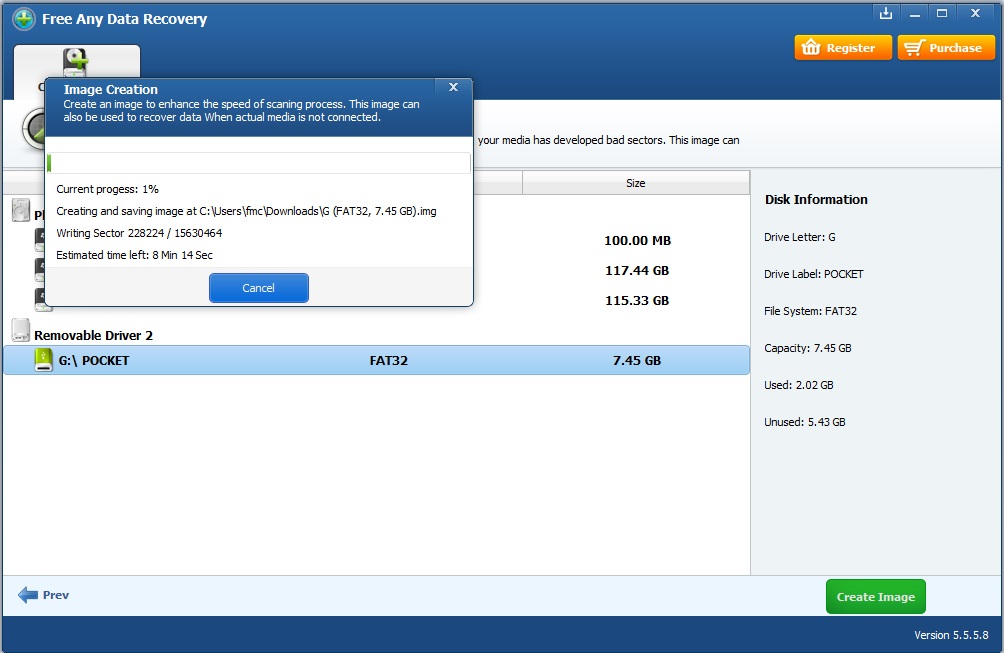
Task: Click the USB drive icon beside G:\ POCKET
Action: click(x=43, y=360)
